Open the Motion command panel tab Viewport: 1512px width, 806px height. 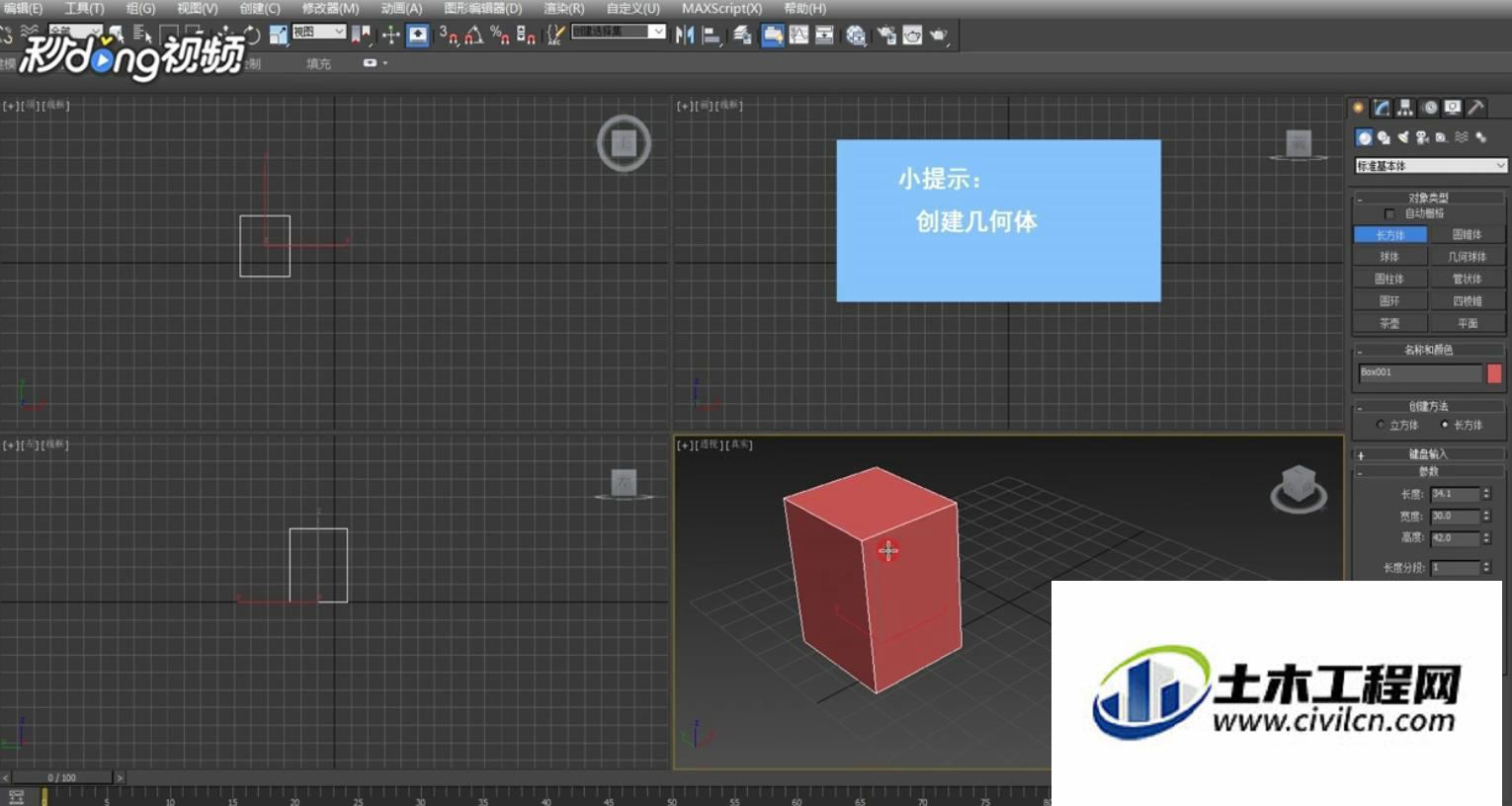(1429, 108)
